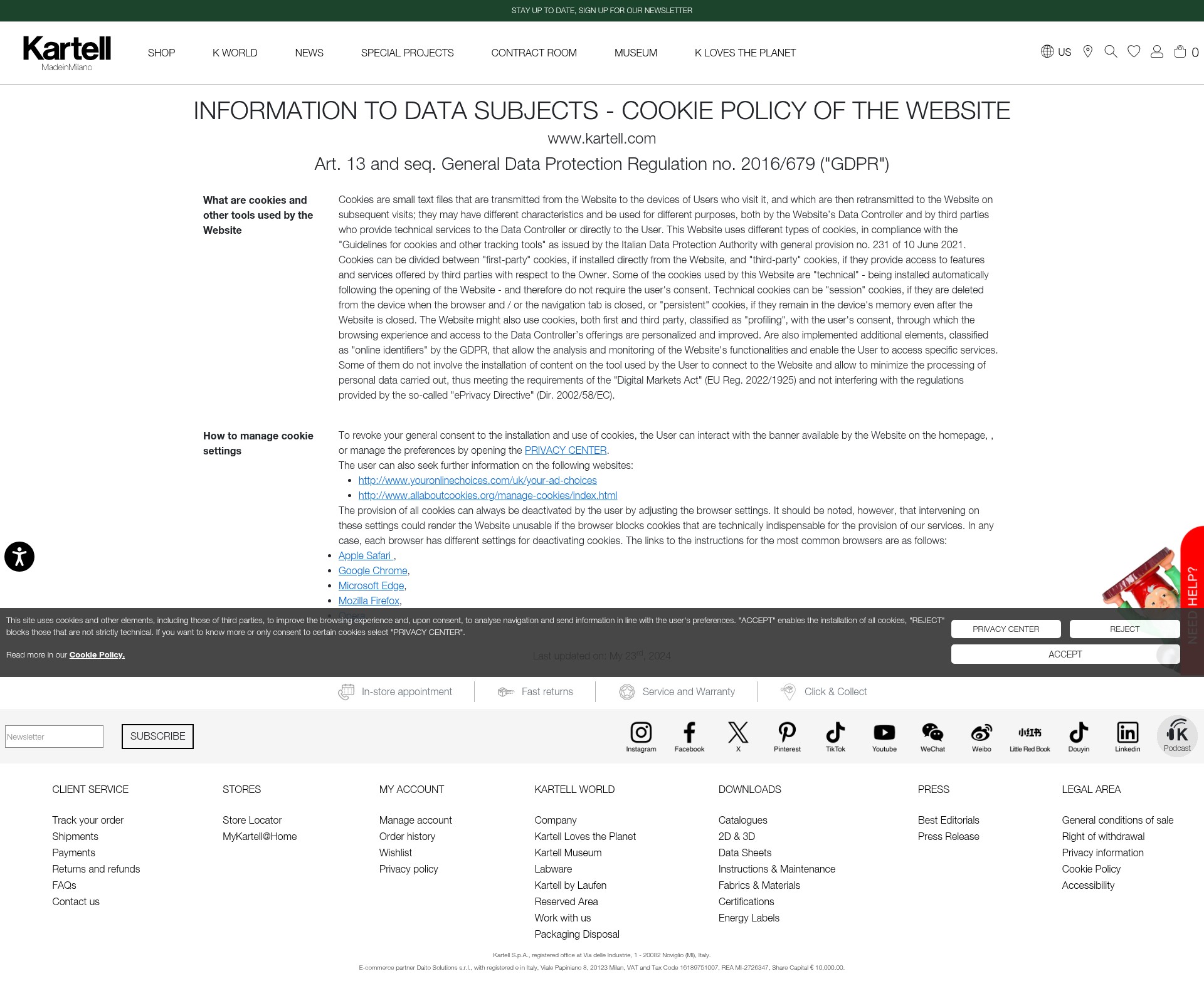1204x981 pixels.
Task: Open the PRIVACY CENTER link in the text
Action: point(566,451)
